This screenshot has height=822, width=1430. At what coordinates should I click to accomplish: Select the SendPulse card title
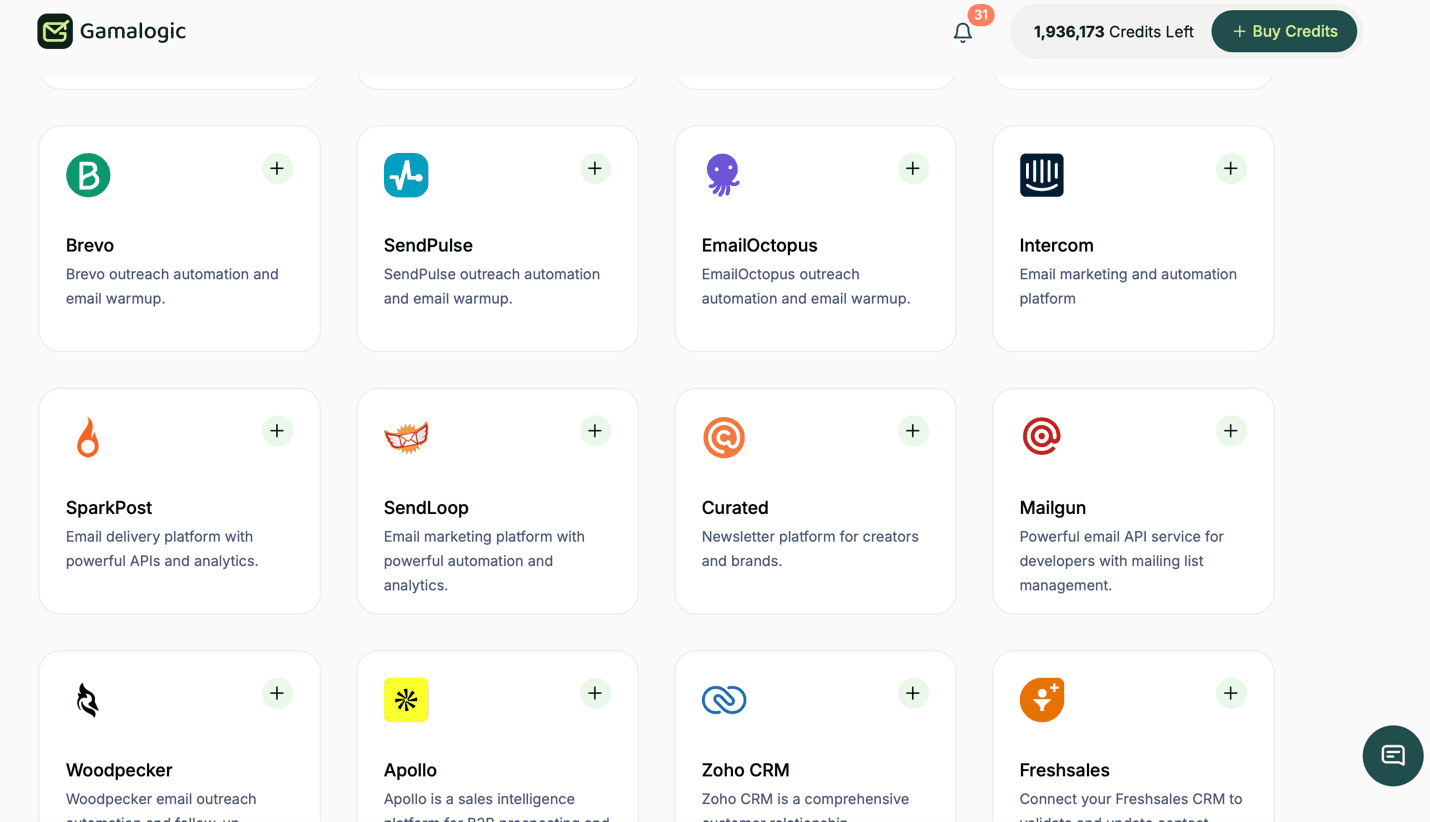point(428,245)
